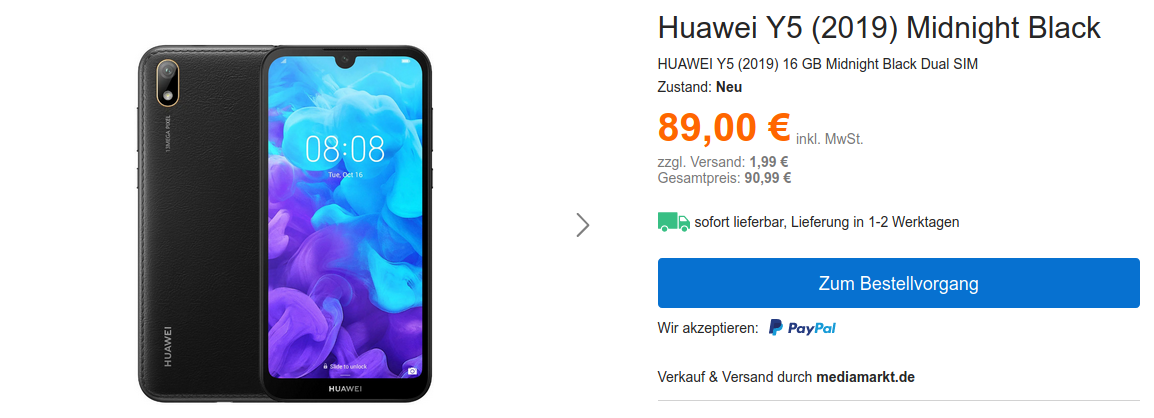Click the Zum Bestellvorgang button
This screenshot has height=418, width=1154.
(x=898, y=283)
